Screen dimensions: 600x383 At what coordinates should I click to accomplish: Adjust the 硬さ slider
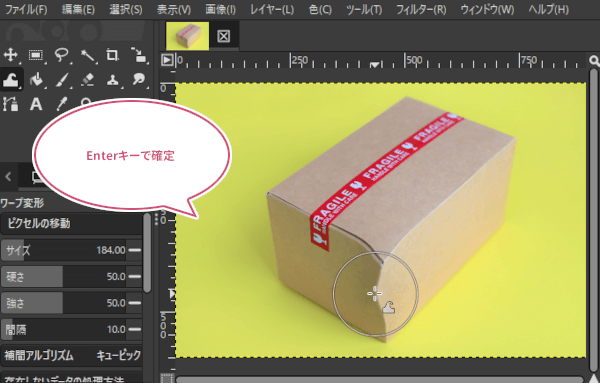point(63,277)
